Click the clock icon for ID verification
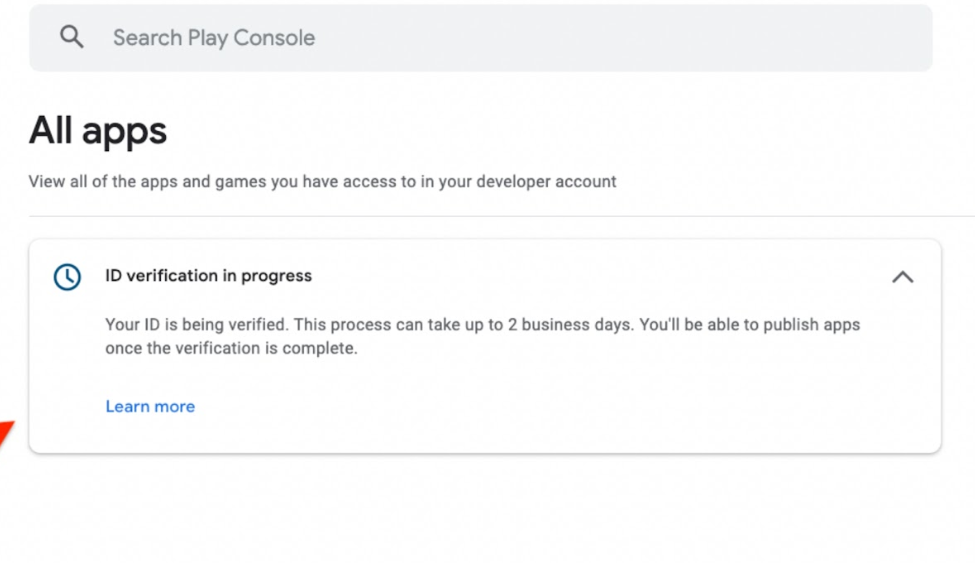The height and width of the screenshot is (563, 975). [x=67, y=277]
